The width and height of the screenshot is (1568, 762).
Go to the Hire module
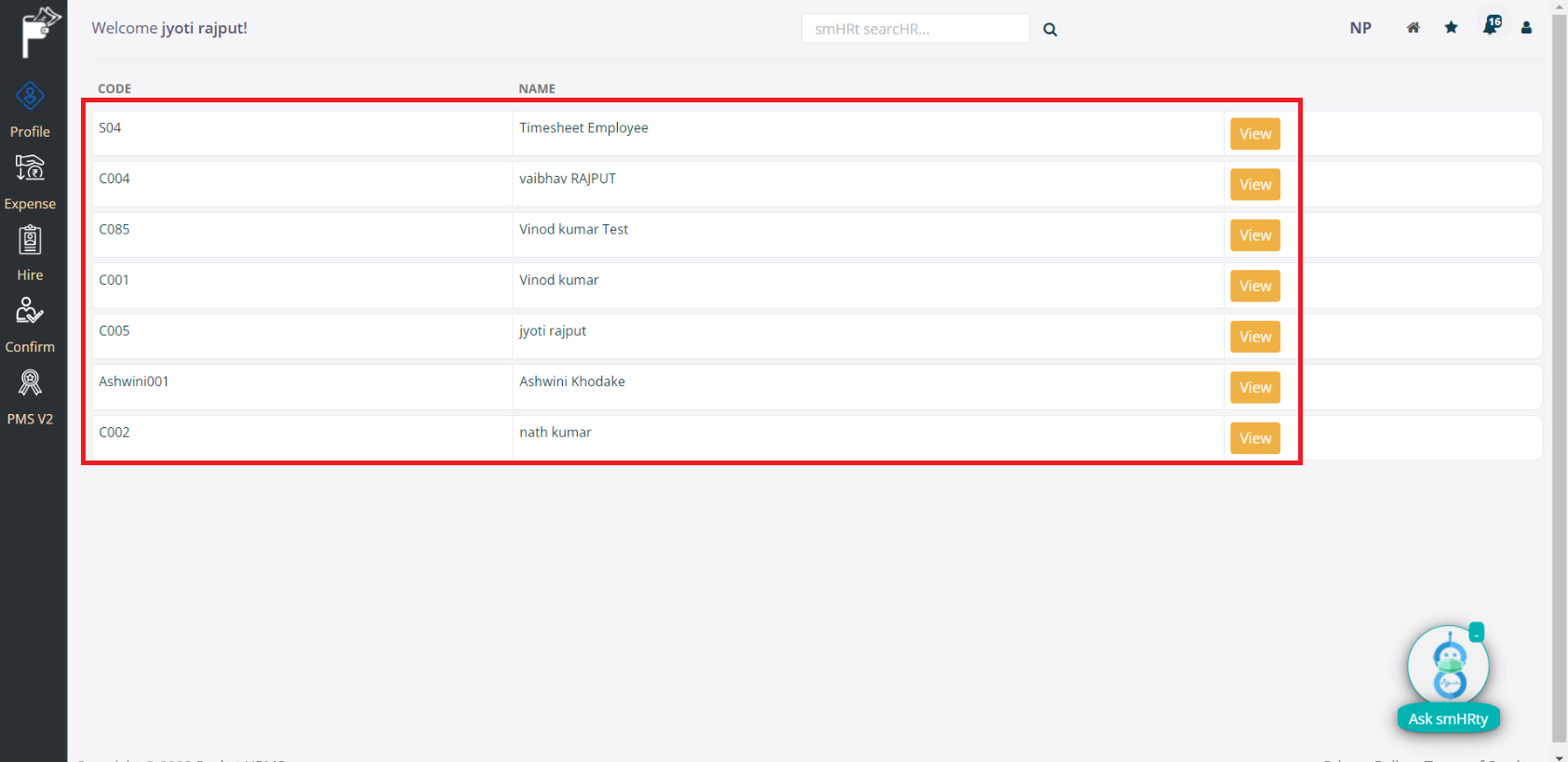(30, 254)
